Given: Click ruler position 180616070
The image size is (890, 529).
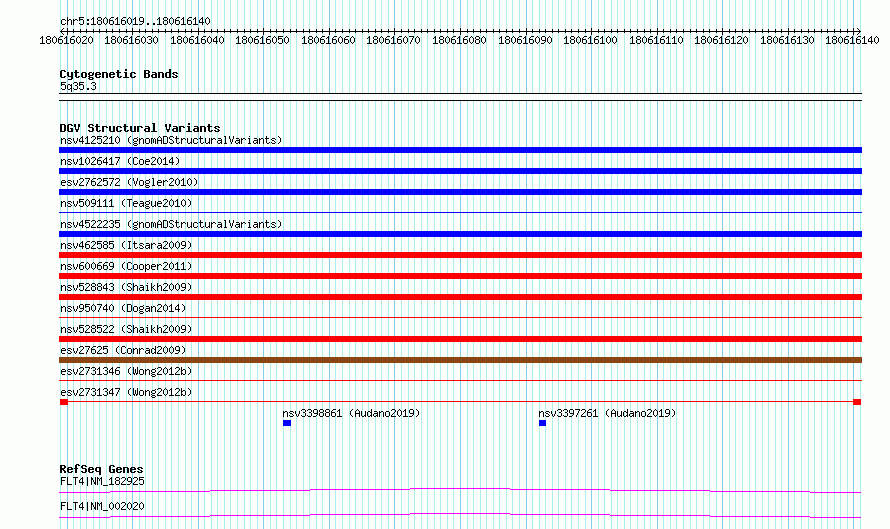Looking at the screenshot, I should [394, 40].
